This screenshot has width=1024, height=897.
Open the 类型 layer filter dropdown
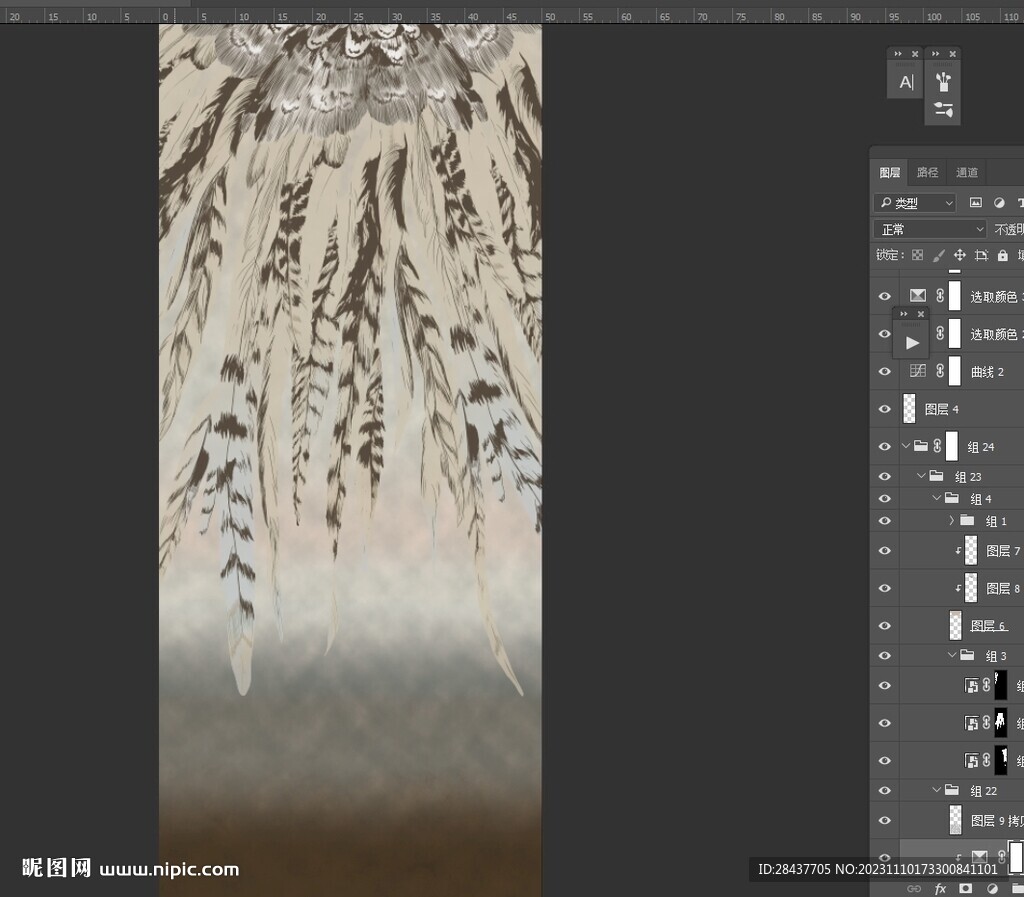pyautogui.click(x=915, y=203)
